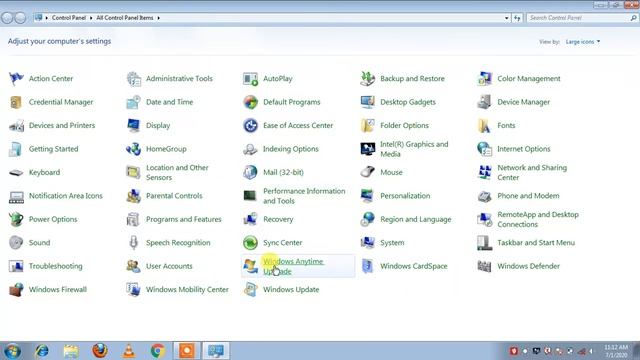Click the address bar refresh button
This screenshot has height=360, width=640.
coord(517,18)
